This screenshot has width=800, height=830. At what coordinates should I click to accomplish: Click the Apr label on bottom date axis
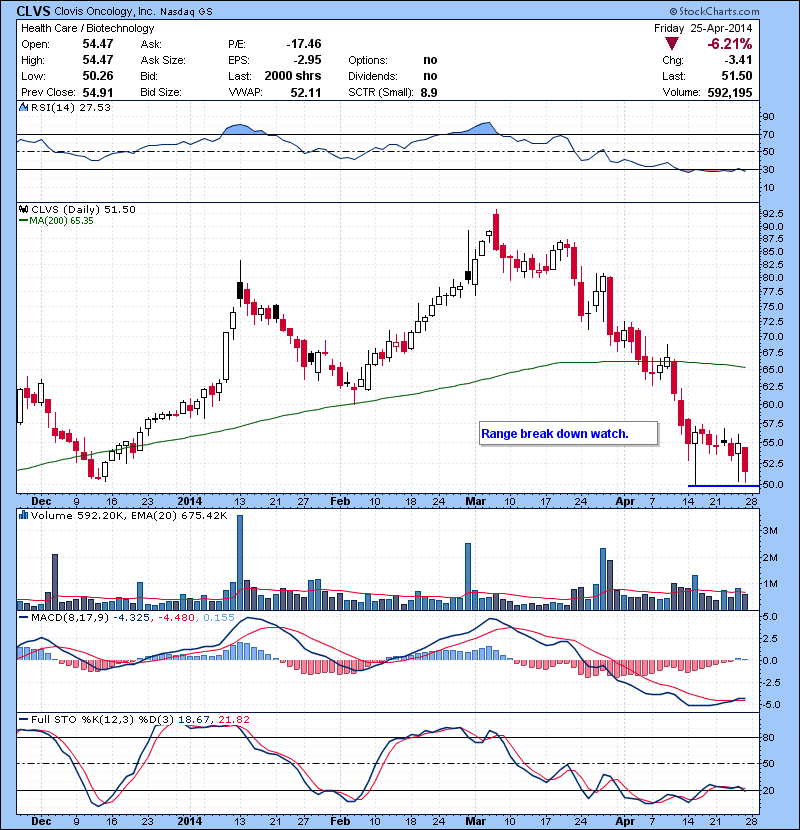click(x=625, y=820)
